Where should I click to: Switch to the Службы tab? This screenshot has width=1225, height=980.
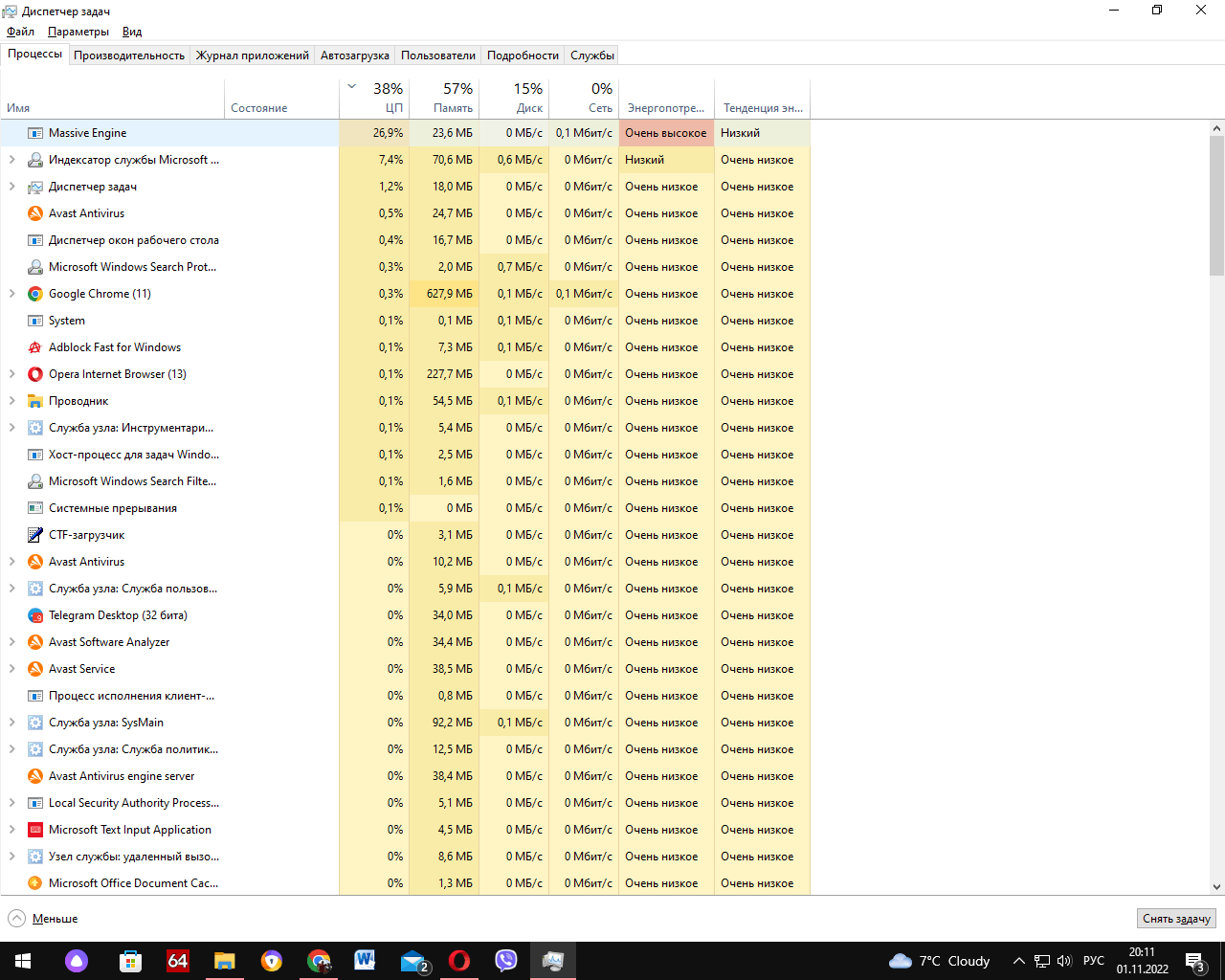click(x=592, y=56)
